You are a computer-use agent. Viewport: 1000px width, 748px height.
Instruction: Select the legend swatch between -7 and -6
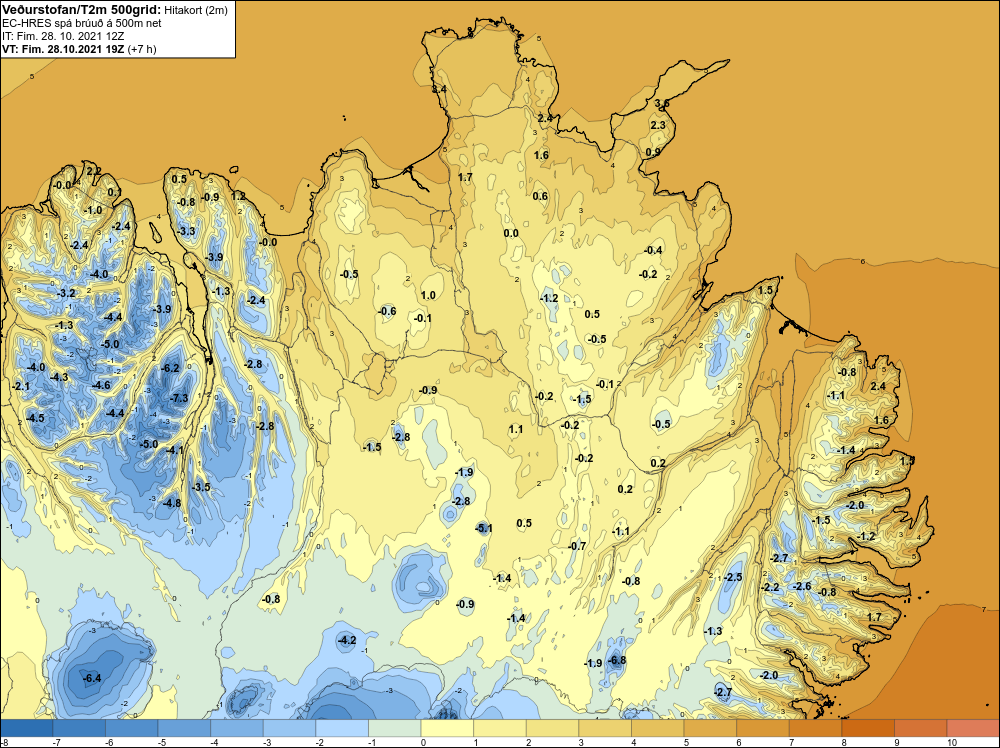(79, 728)
